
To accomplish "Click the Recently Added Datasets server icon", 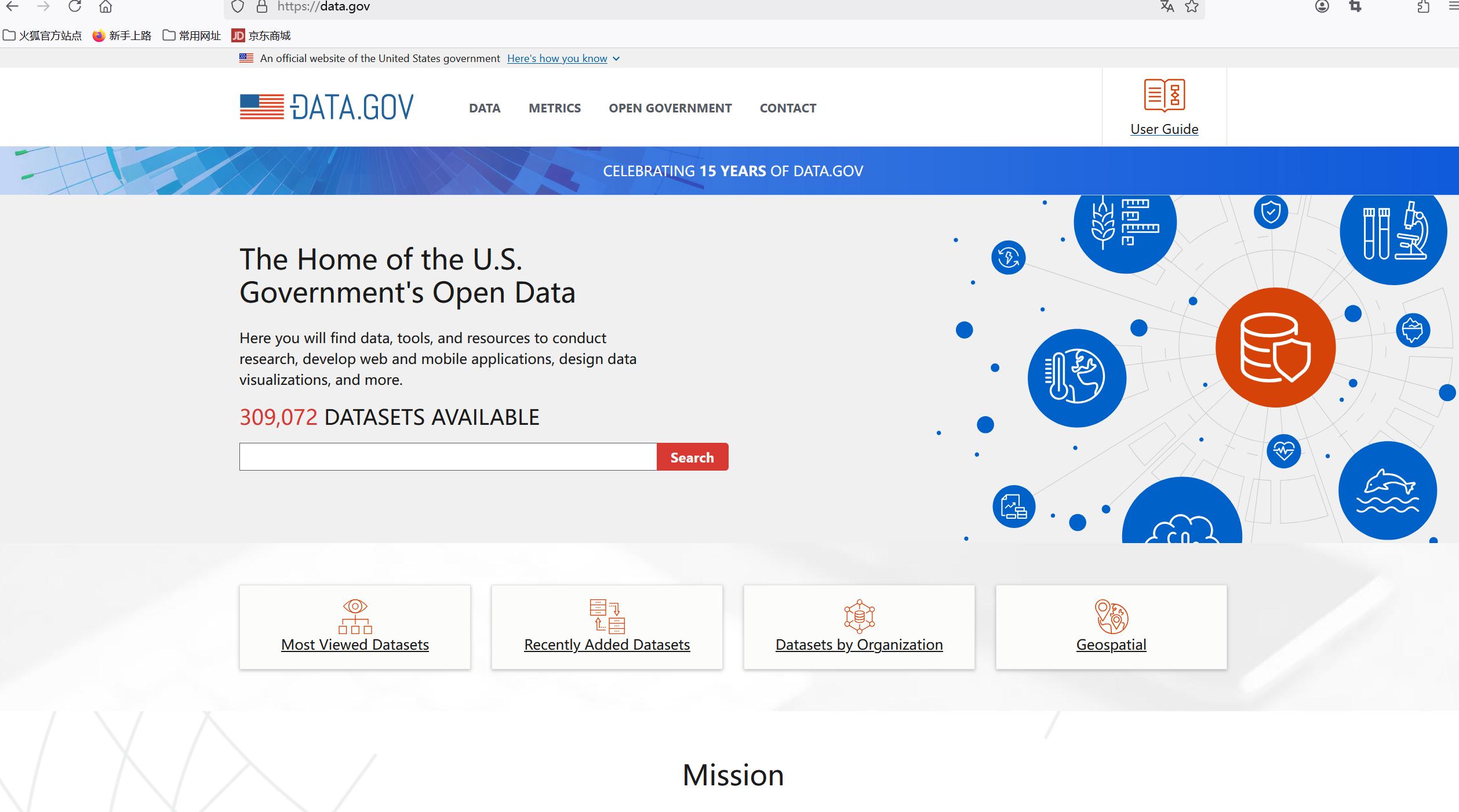I will (607, 616).
